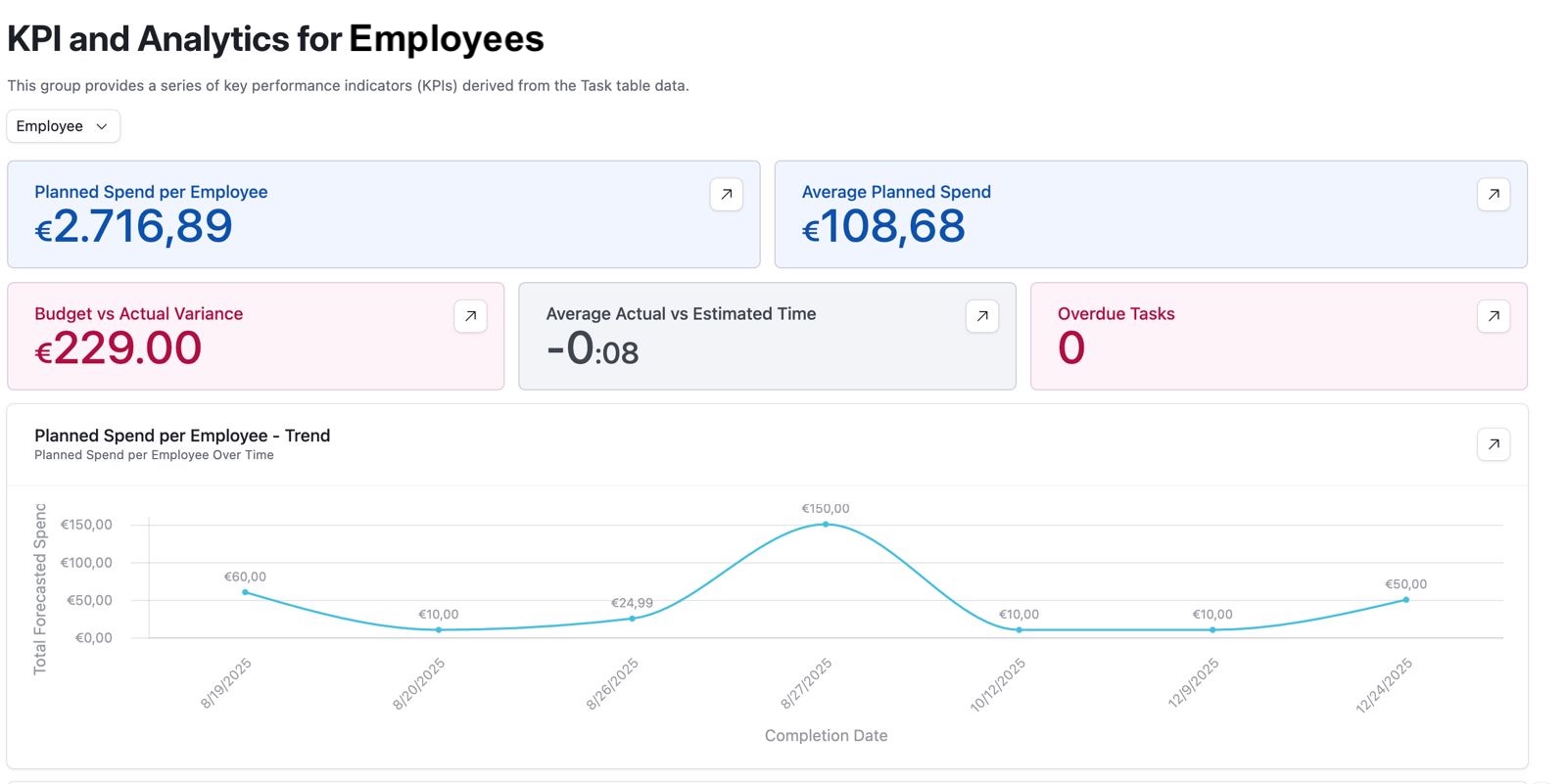Select the €50,00 data point

pos(1405,600)
